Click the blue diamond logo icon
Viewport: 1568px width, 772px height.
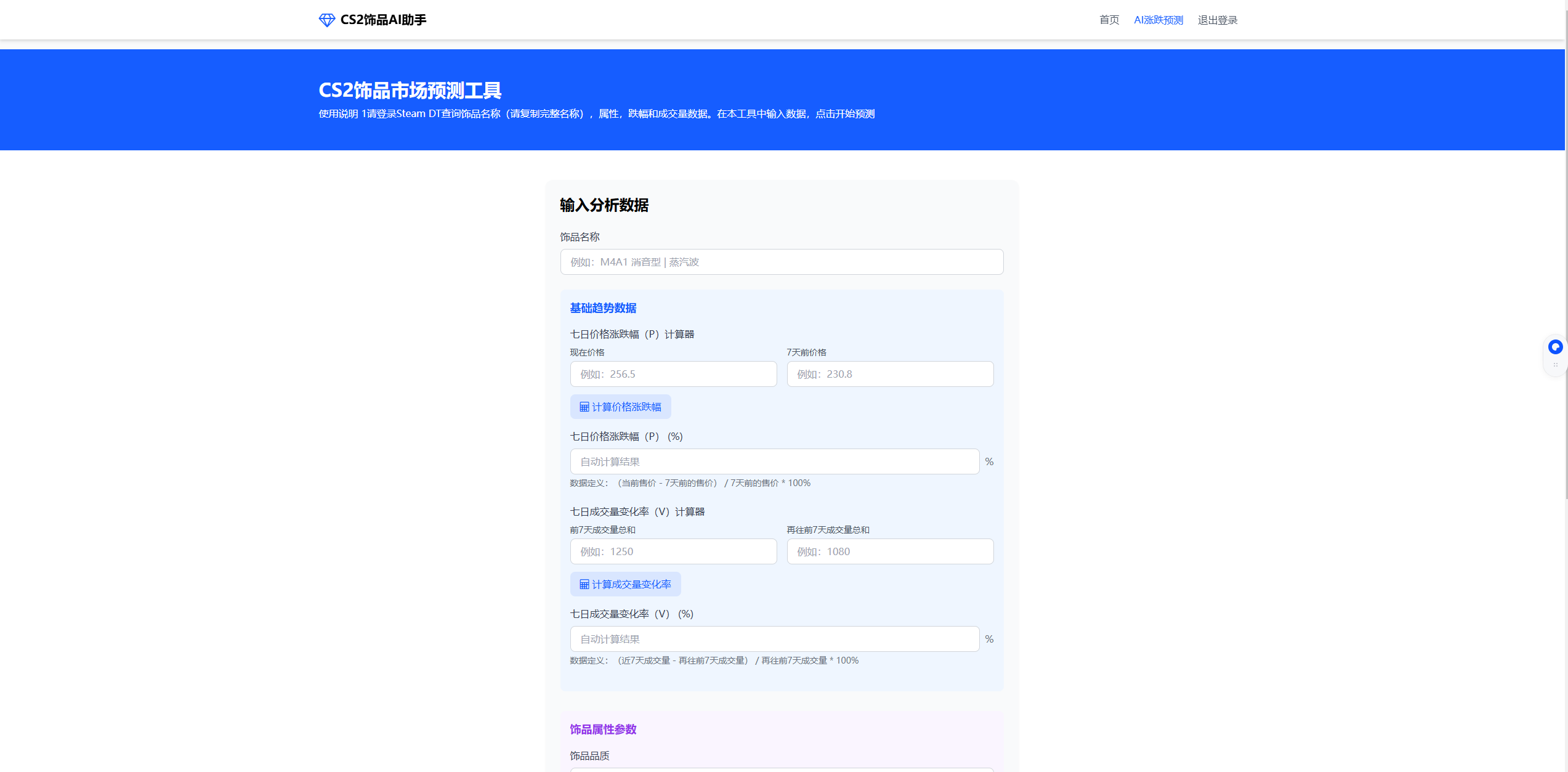click(x=326, y=20)
